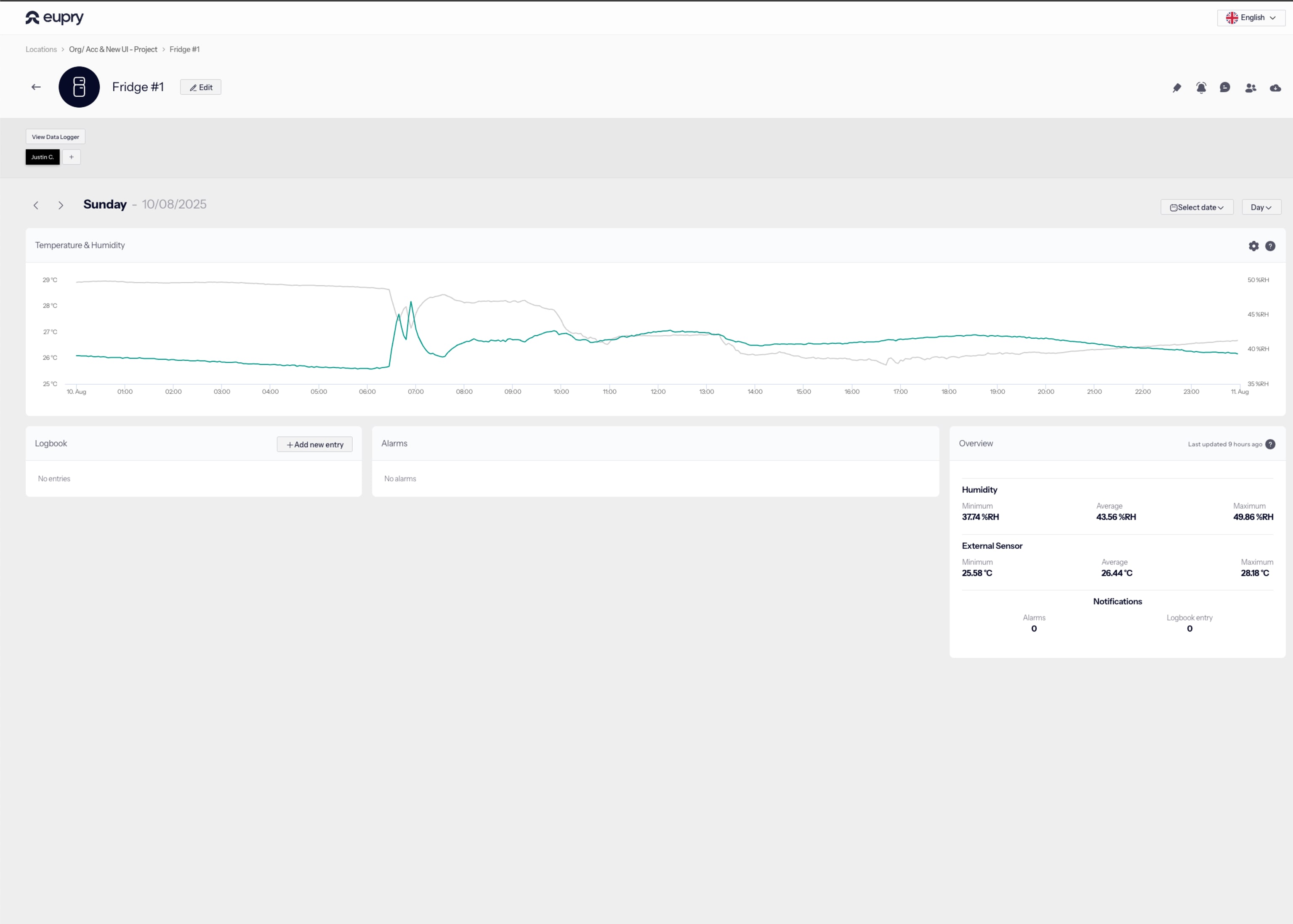1293x924 pixels.
Task: Click the sensor probe icon
Action: 1177,88
